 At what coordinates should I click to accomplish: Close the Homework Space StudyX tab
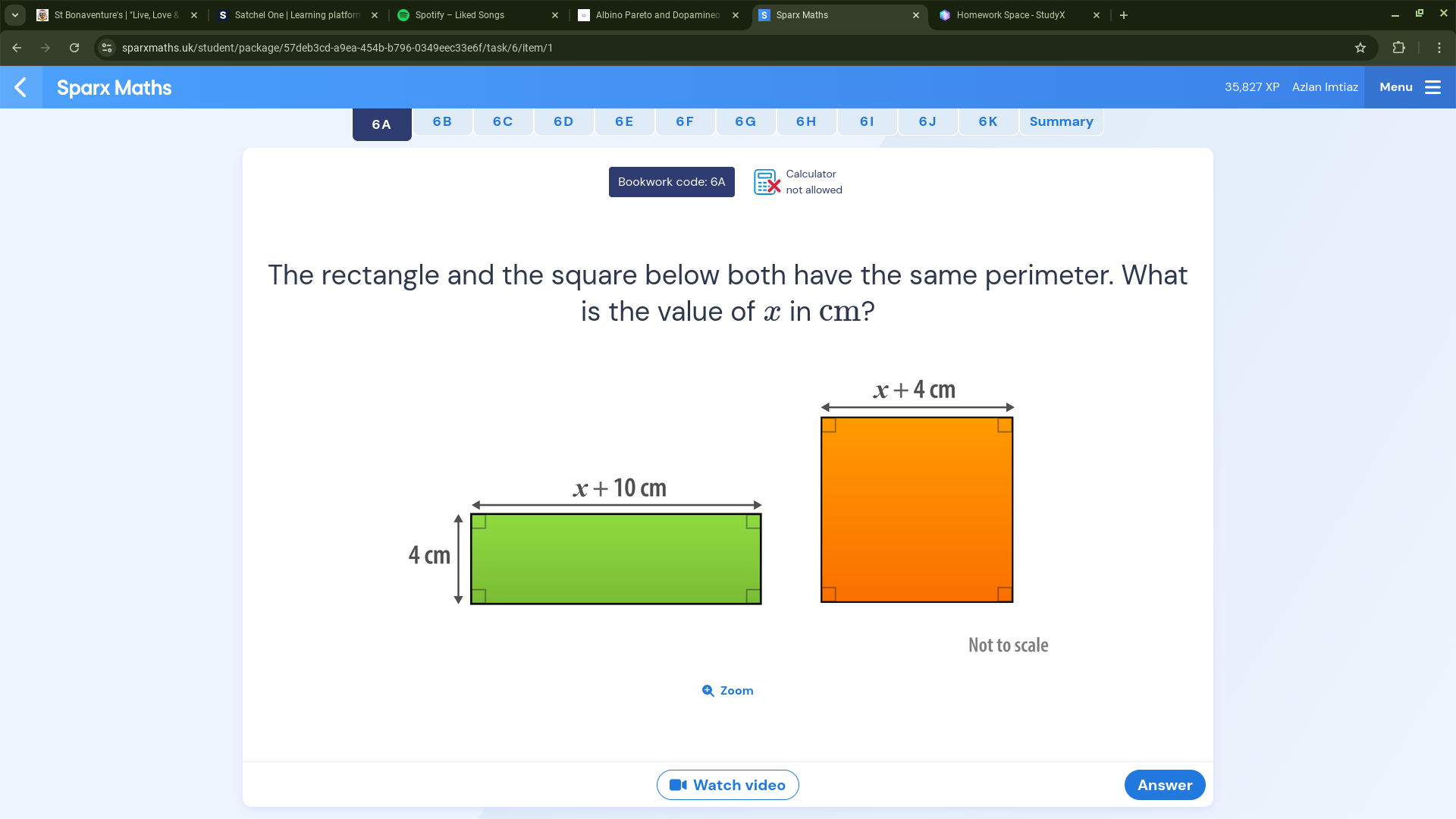pos(1097,15)
